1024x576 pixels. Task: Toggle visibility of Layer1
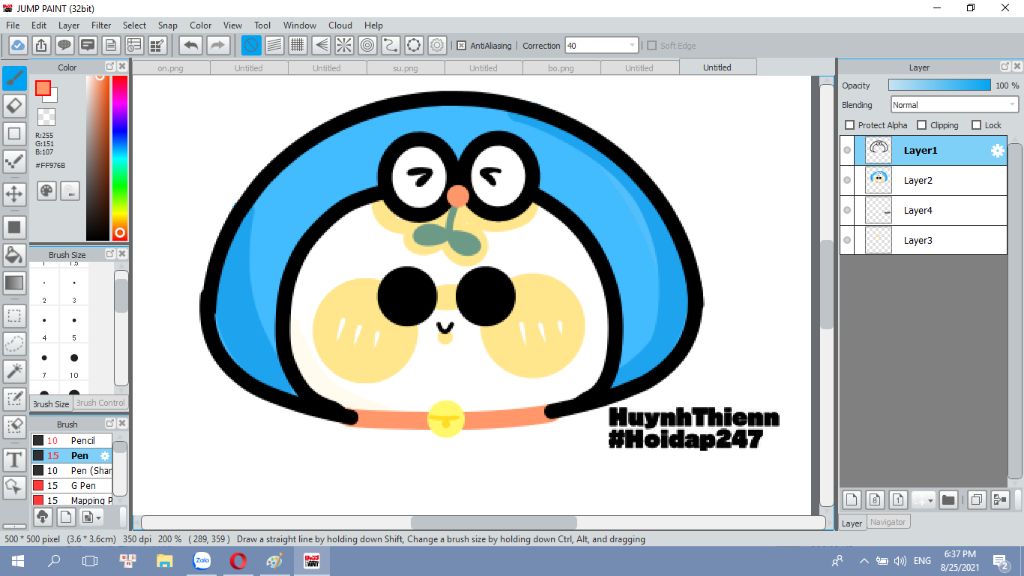click(847, 150)
